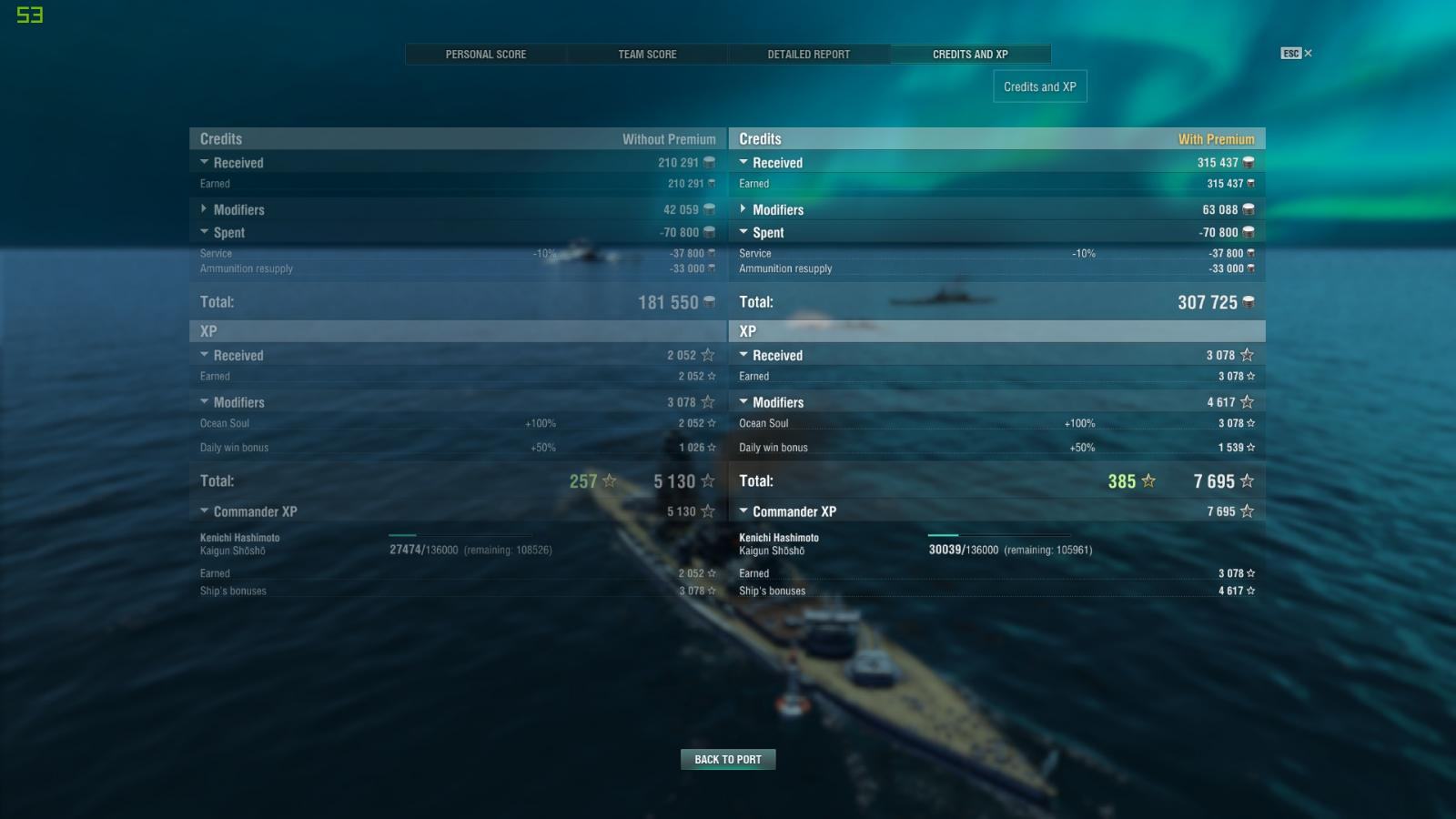Collapse the Spent section without premium
1456x819 pixels.
click(204, 232)
